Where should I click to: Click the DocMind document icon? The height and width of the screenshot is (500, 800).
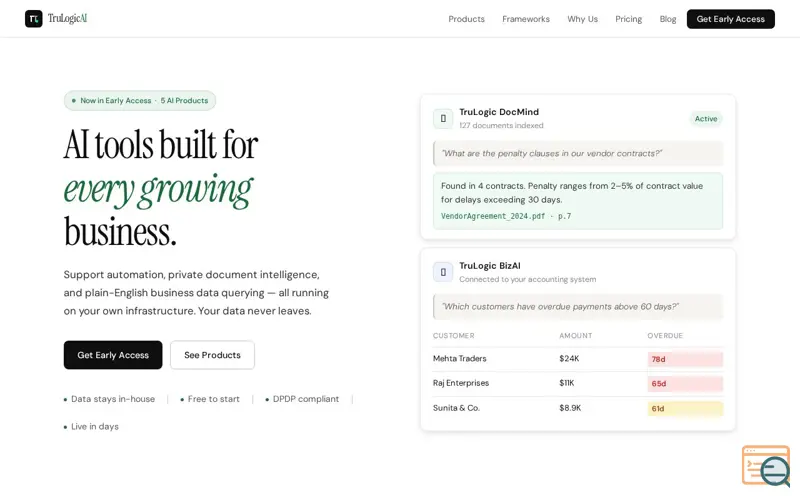click(443, 118)
